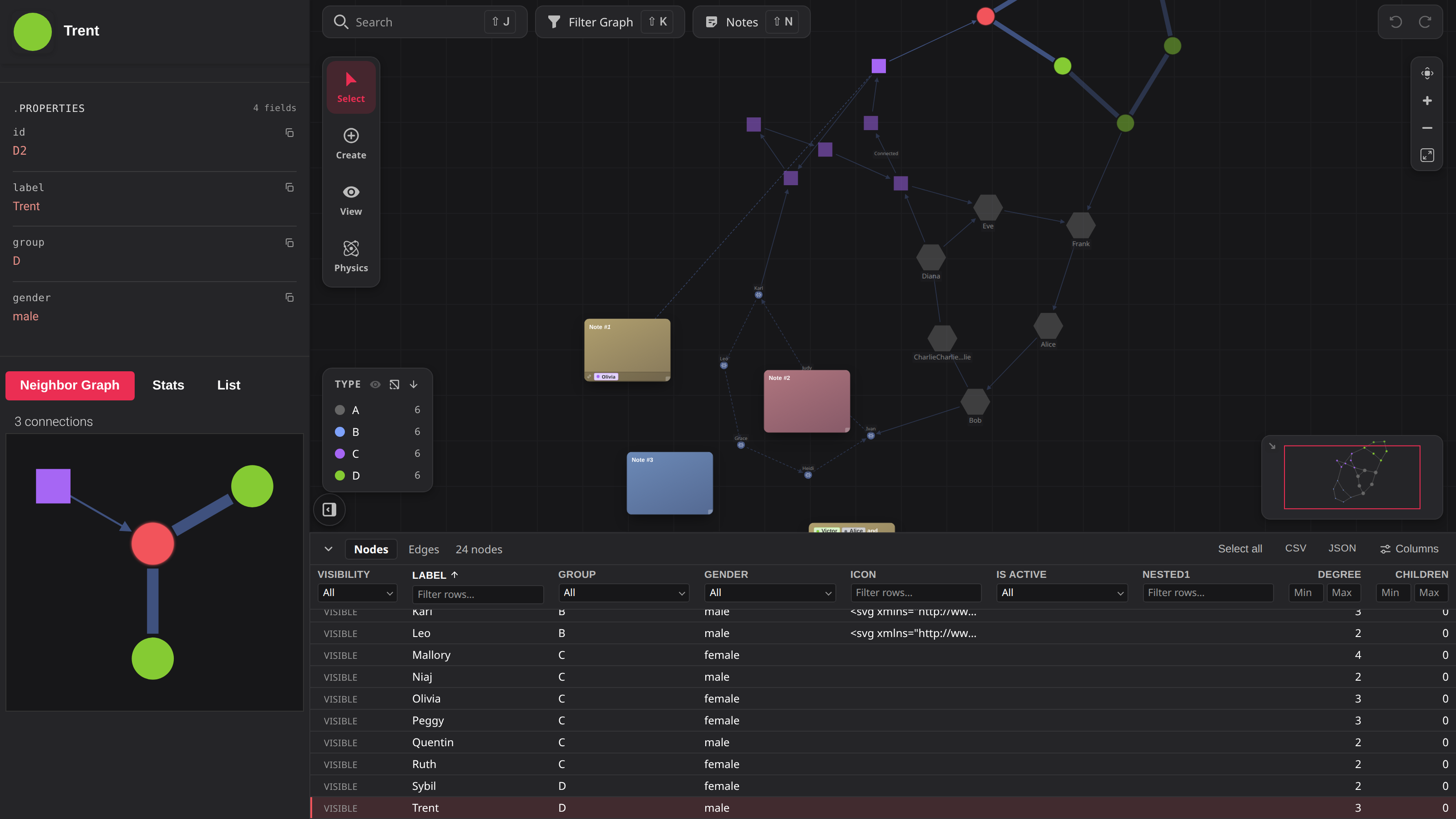Open the Visibility filter dropdown

(357, 592)
